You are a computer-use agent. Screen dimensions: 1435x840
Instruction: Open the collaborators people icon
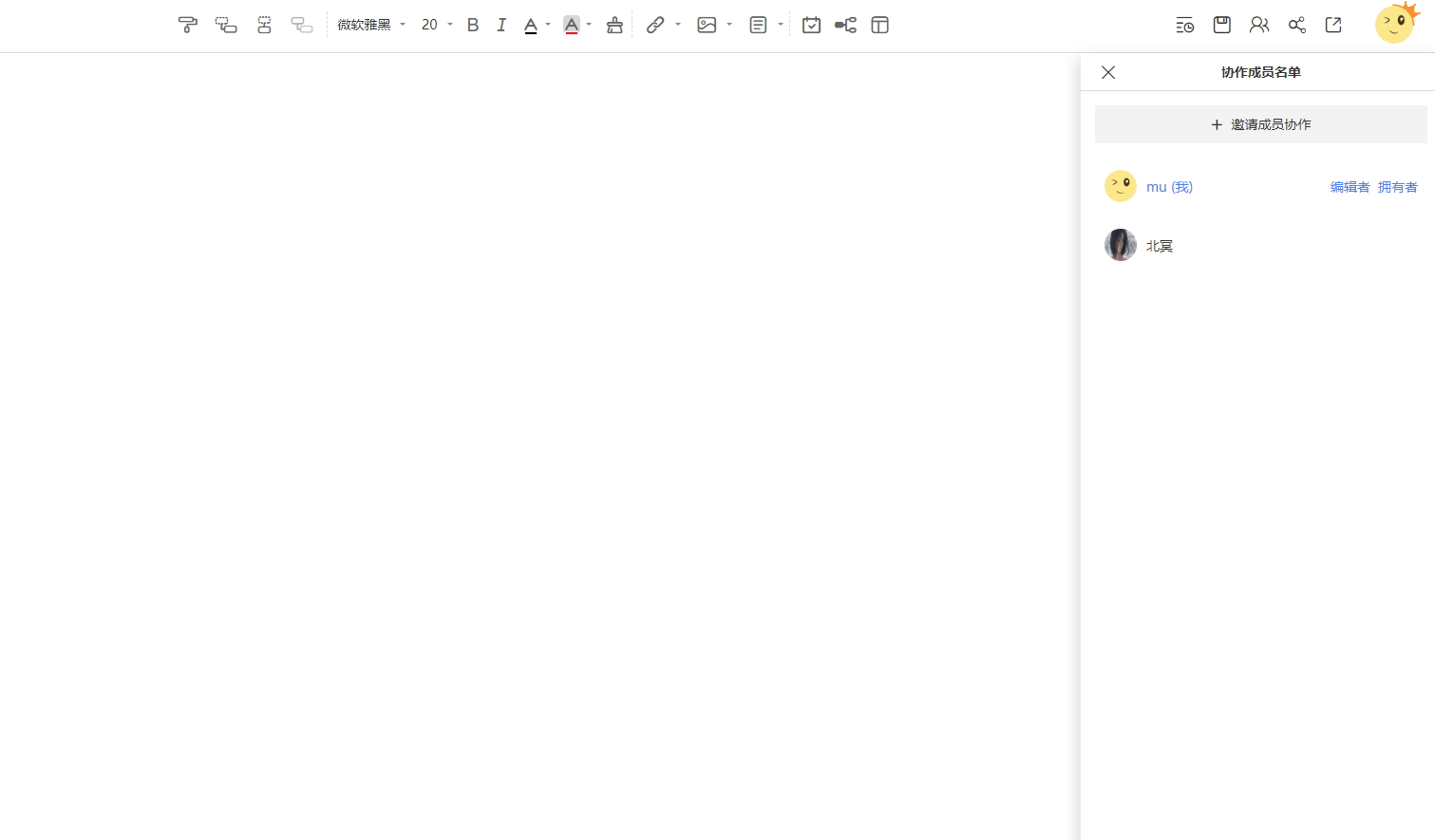point(1259,26)
